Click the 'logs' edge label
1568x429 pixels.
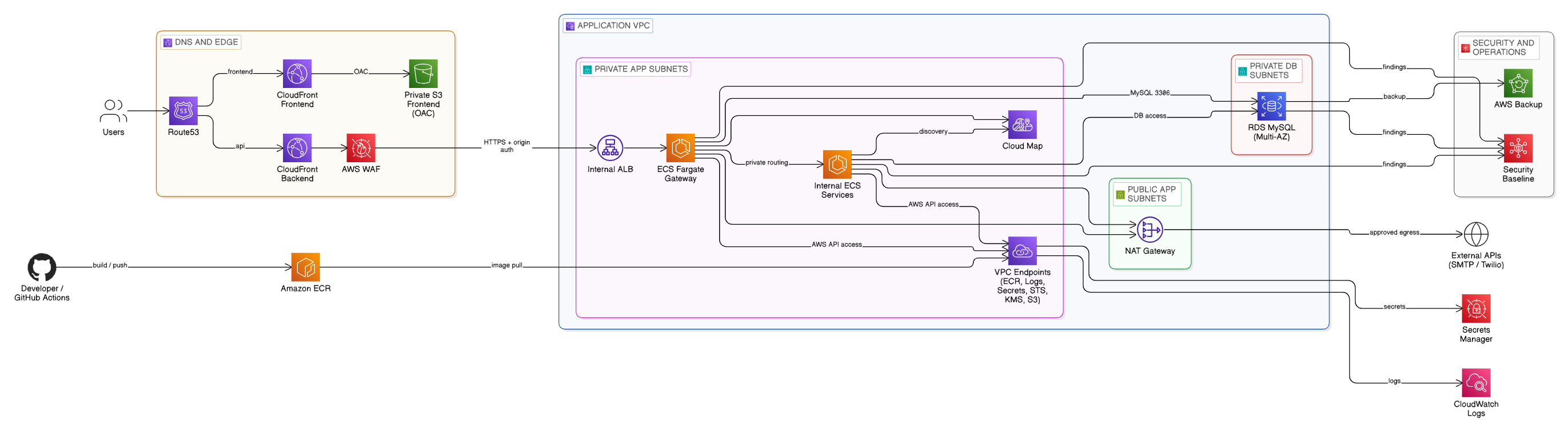click(x=1394, y=381)
